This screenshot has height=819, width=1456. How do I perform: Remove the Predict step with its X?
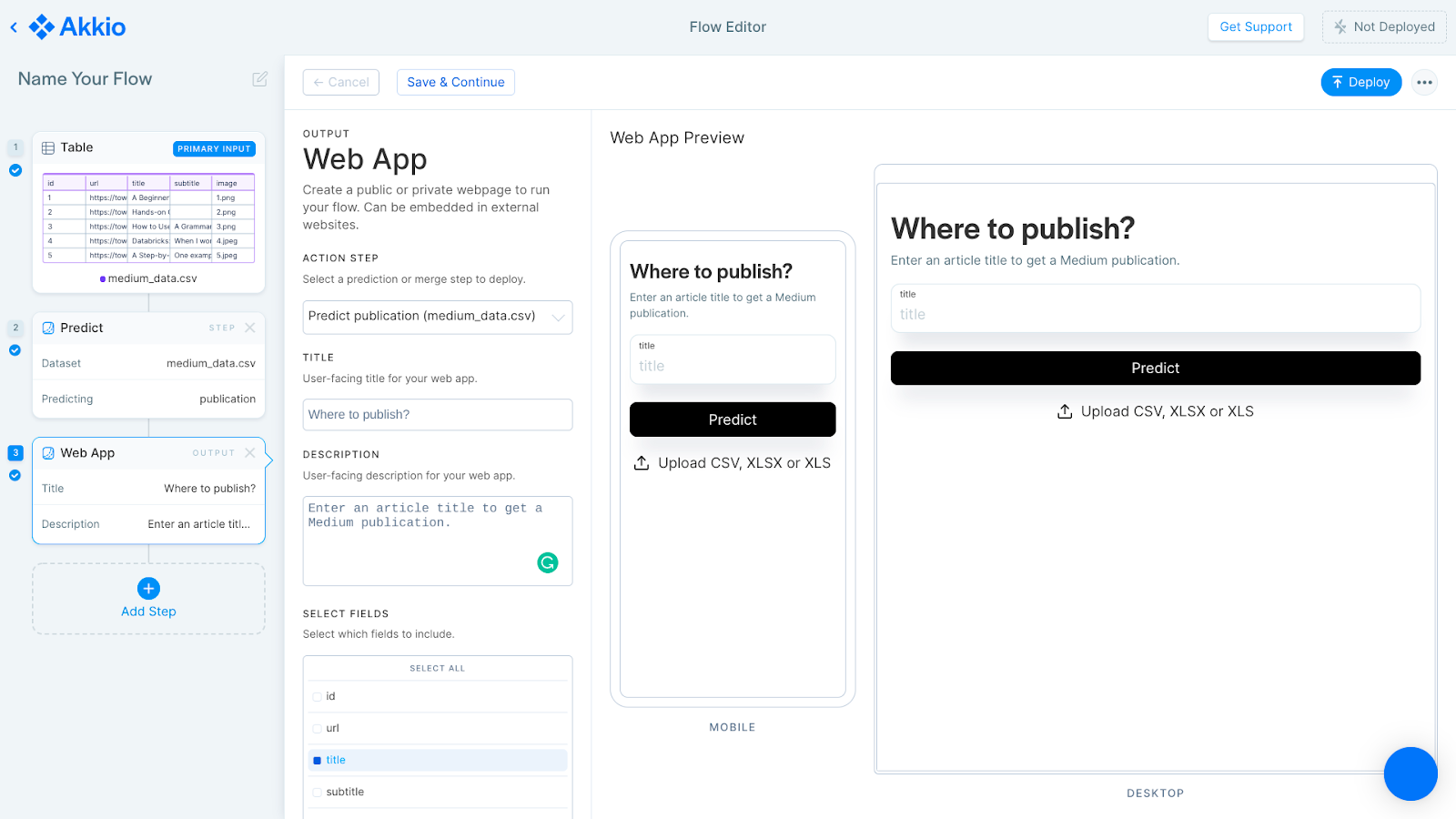(250, 328)
